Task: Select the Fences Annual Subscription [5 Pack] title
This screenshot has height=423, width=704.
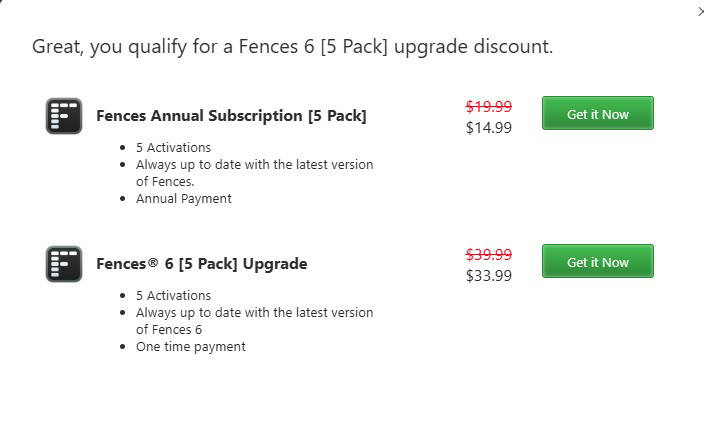Action: (231, 116)
